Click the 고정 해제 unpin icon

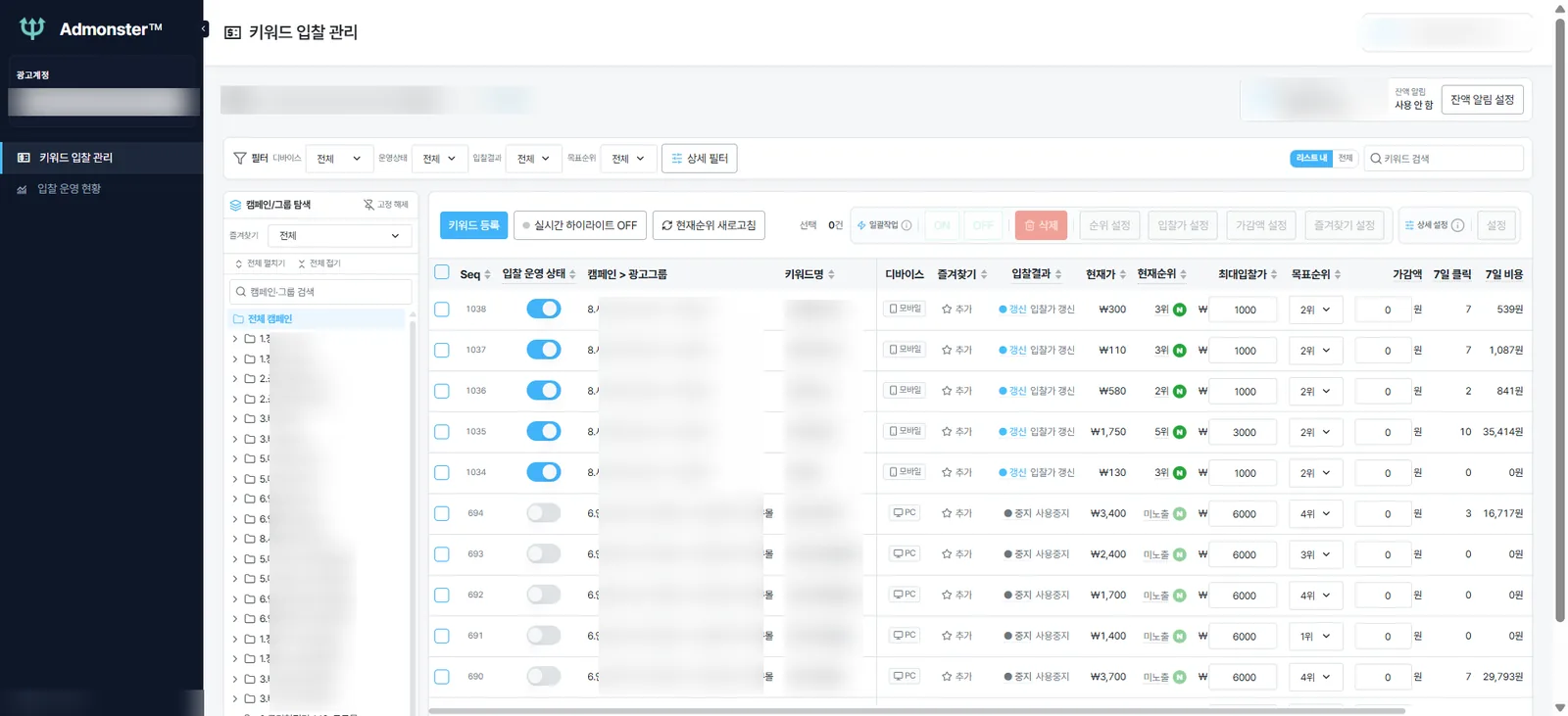[x=368, y=205]
